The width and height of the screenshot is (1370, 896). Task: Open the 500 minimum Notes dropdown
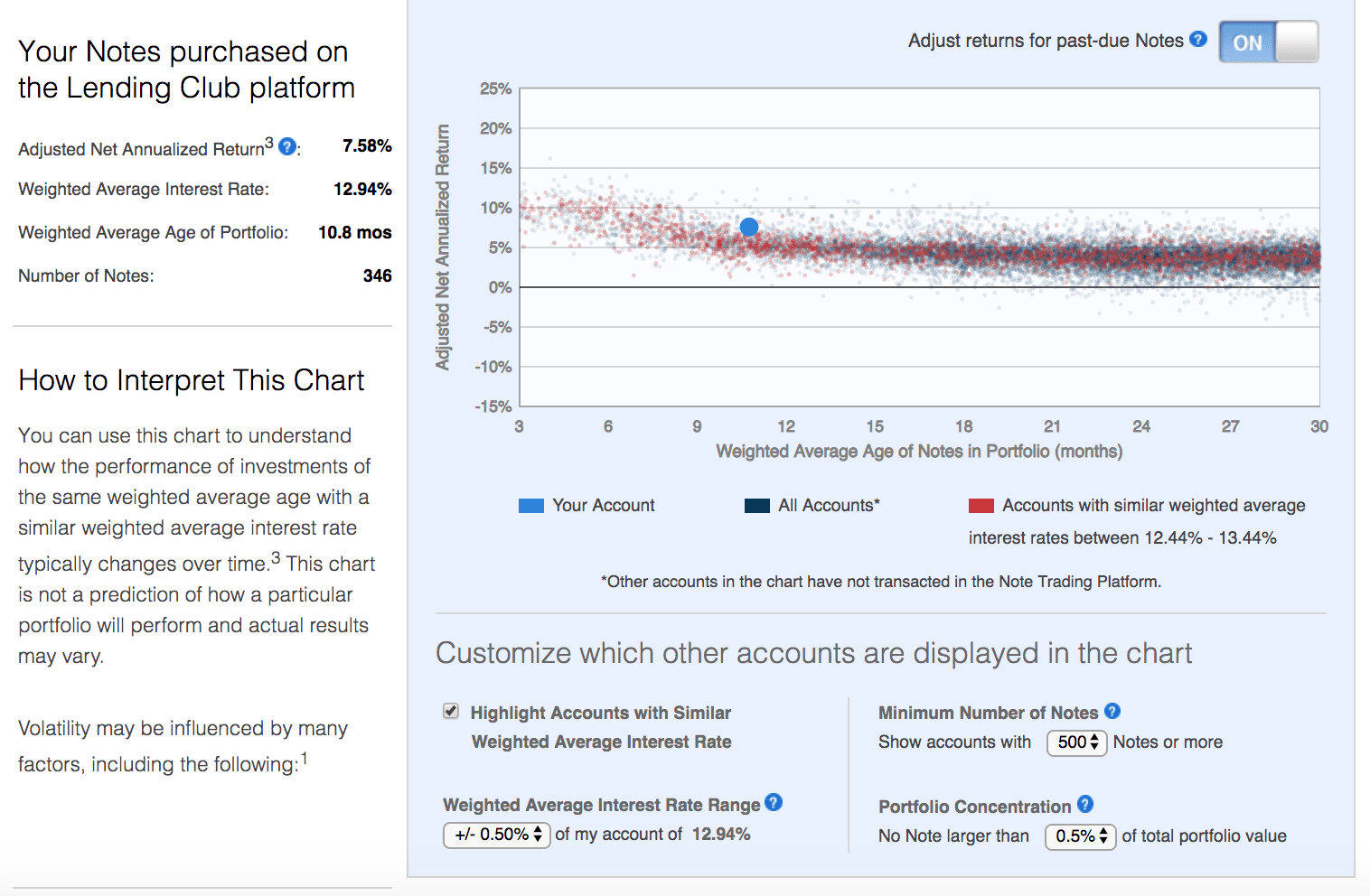pyautogui.click(x=1077, y=742)
